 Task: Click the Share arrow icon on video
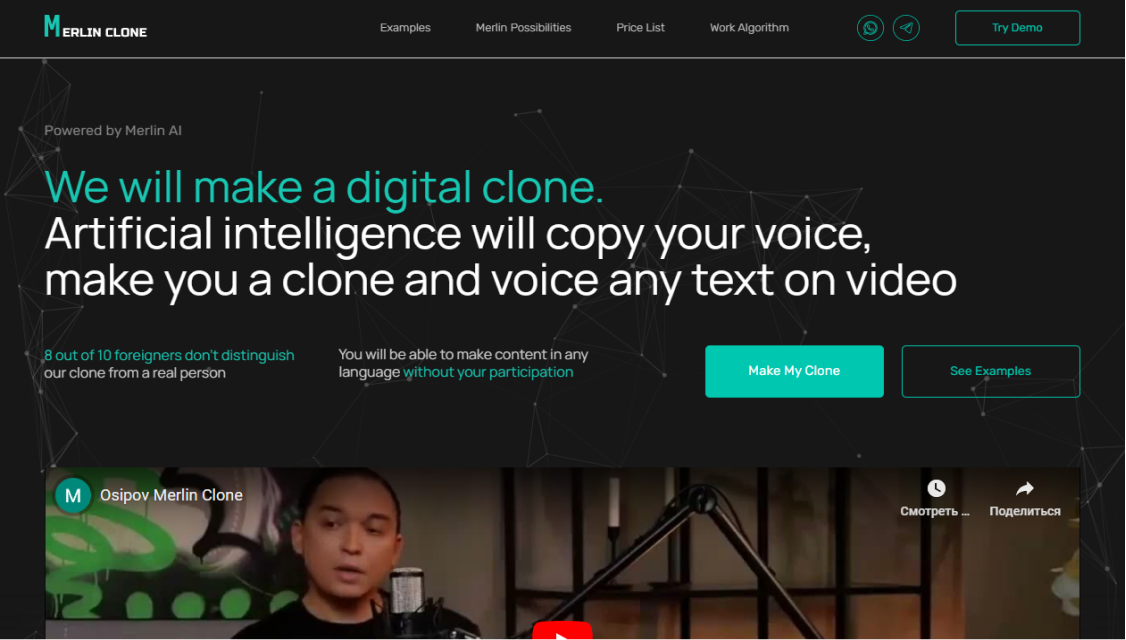pyautogui.click(x=1025, y=488)
